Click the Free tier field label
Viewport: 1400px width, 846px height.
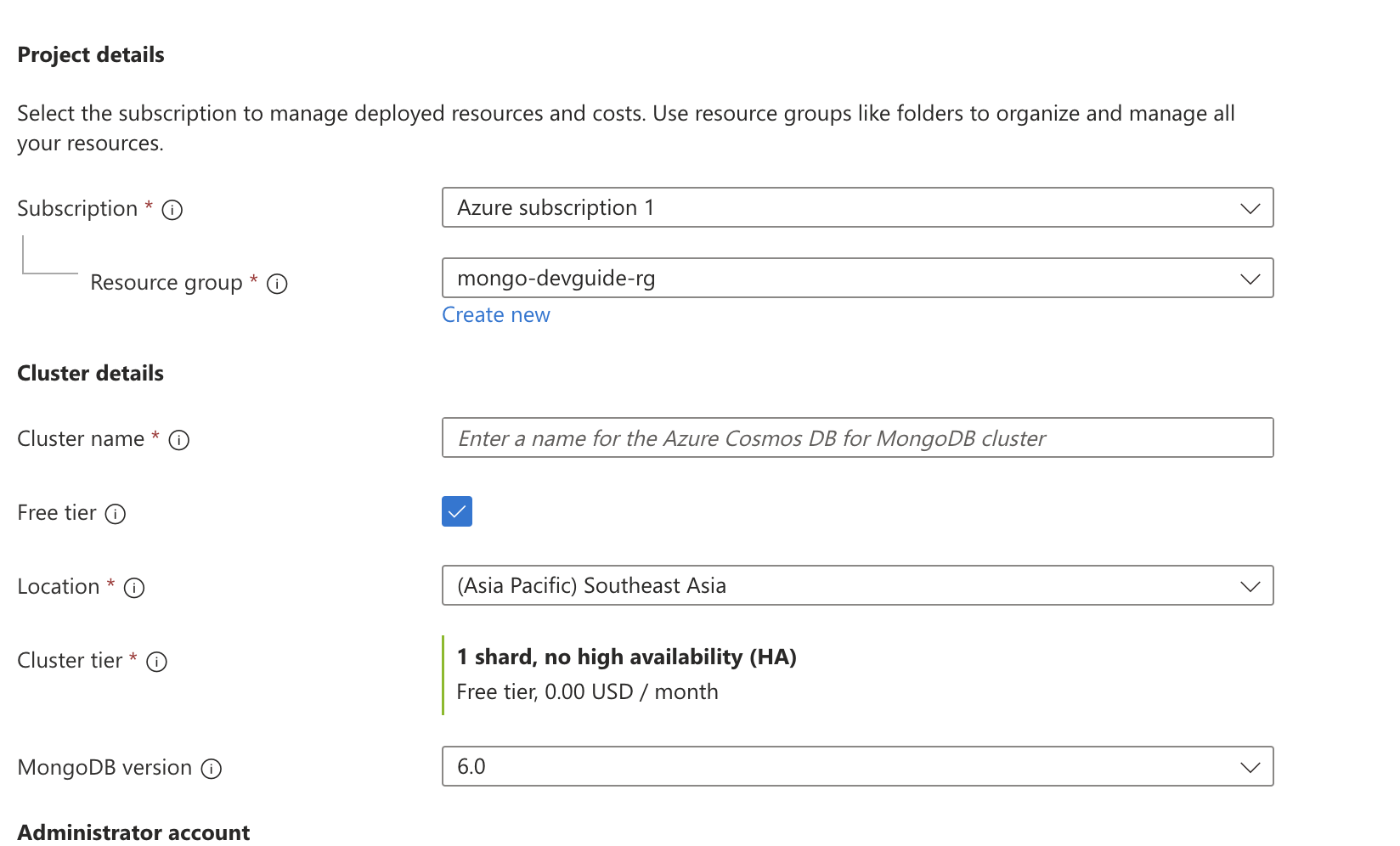[57, 513]
